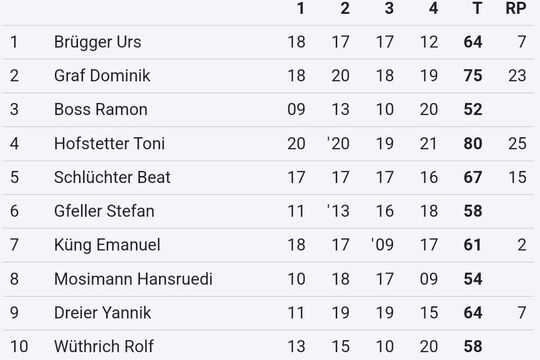Click Hofstetter Toni's total score 80

(473, 143)
